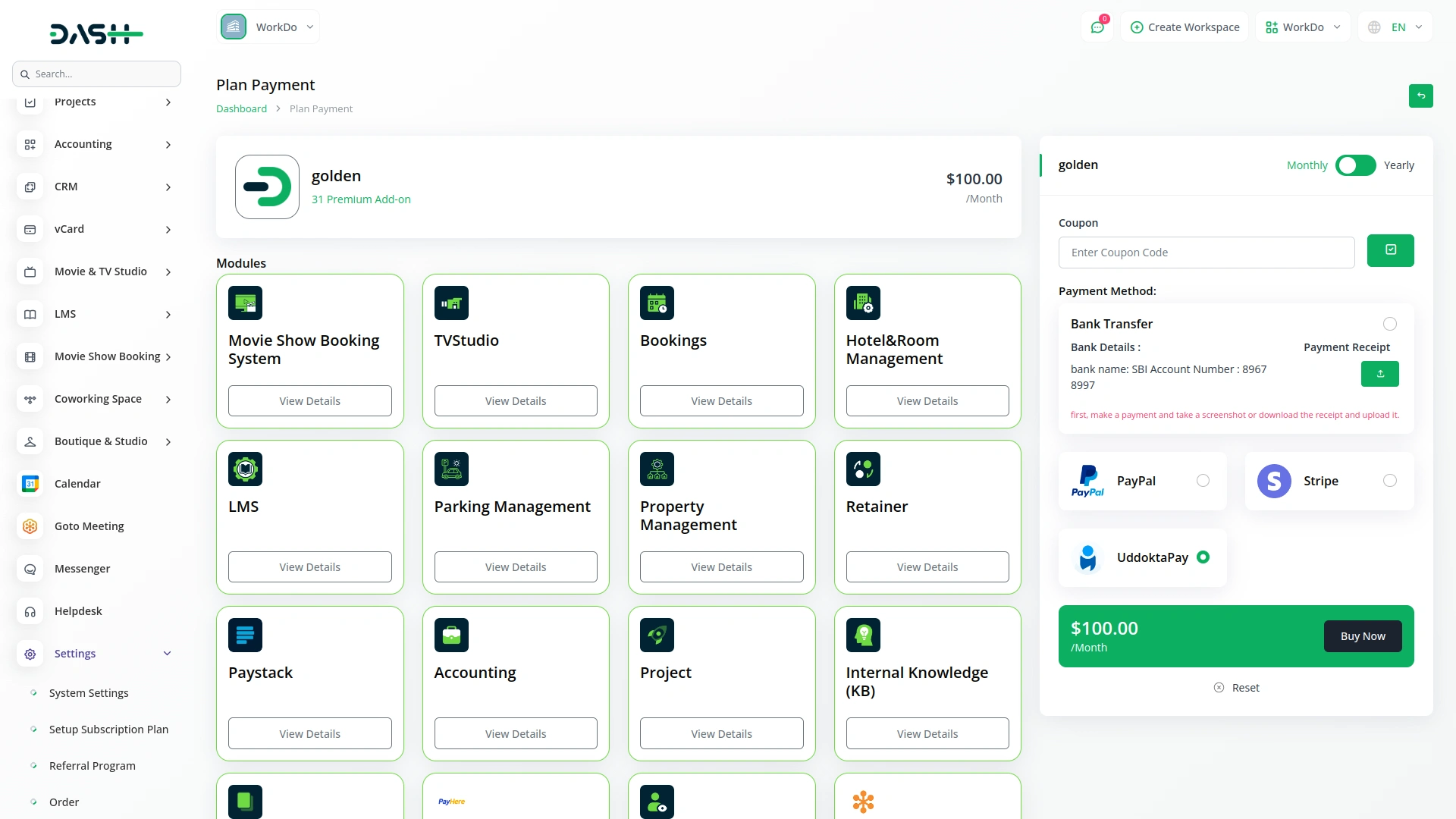Select Bank Transfer radio button
This screenshot has width=1456, height=819.
tap(1389, 324)
